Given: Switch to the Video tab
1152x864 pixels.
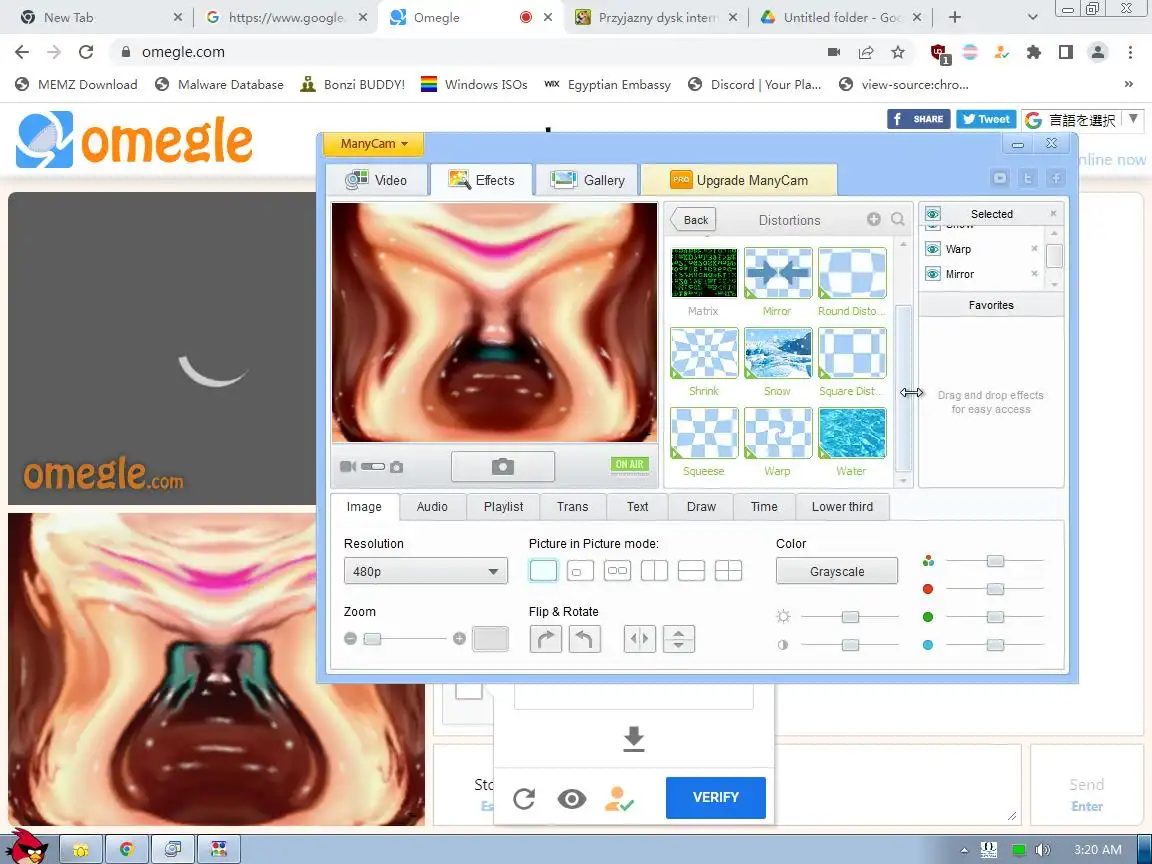Looking at the screenshot, I should (x=376, y=180).
